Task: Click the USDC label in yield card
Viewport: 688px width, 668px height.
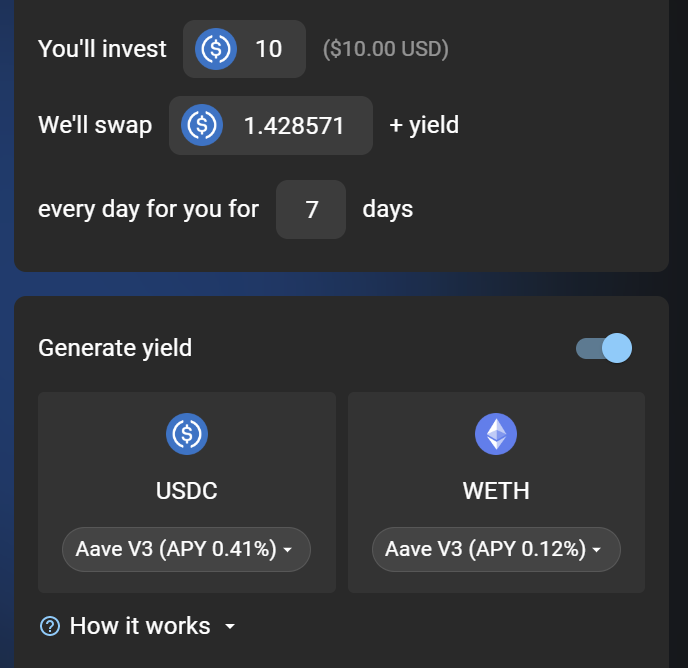Action: coord(187,491)
